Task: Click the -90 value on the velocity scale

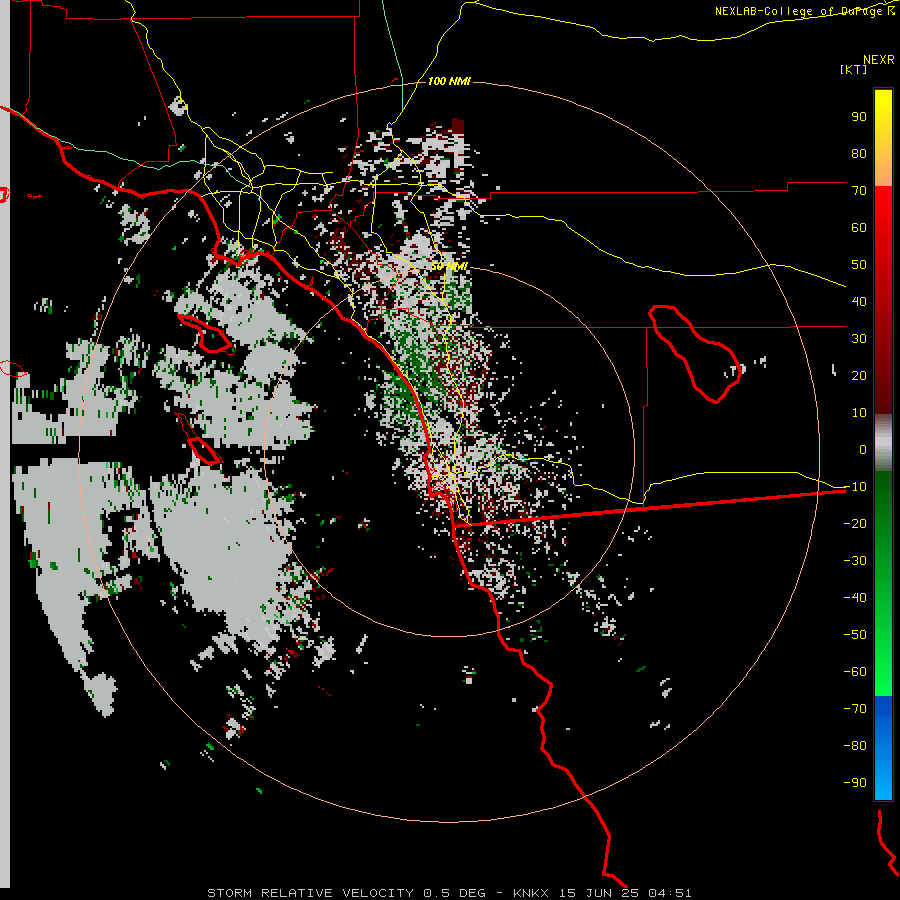Action: click(x=855, y=783)
